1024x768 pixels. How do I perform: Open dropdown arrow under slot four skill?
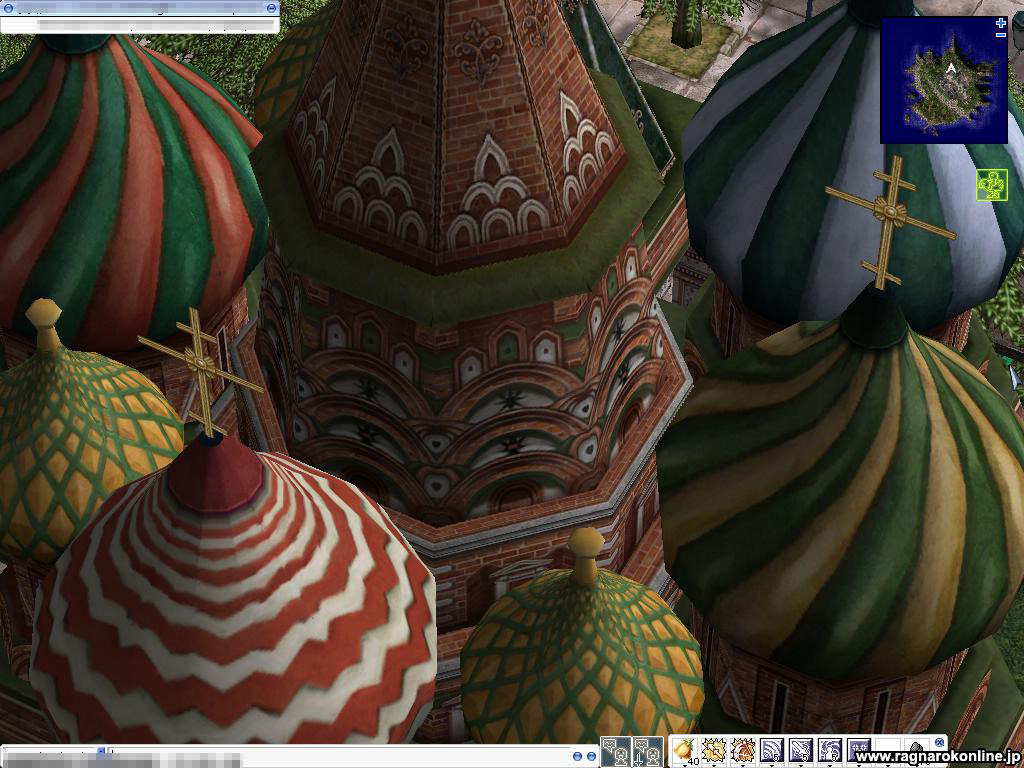[771, 765]
